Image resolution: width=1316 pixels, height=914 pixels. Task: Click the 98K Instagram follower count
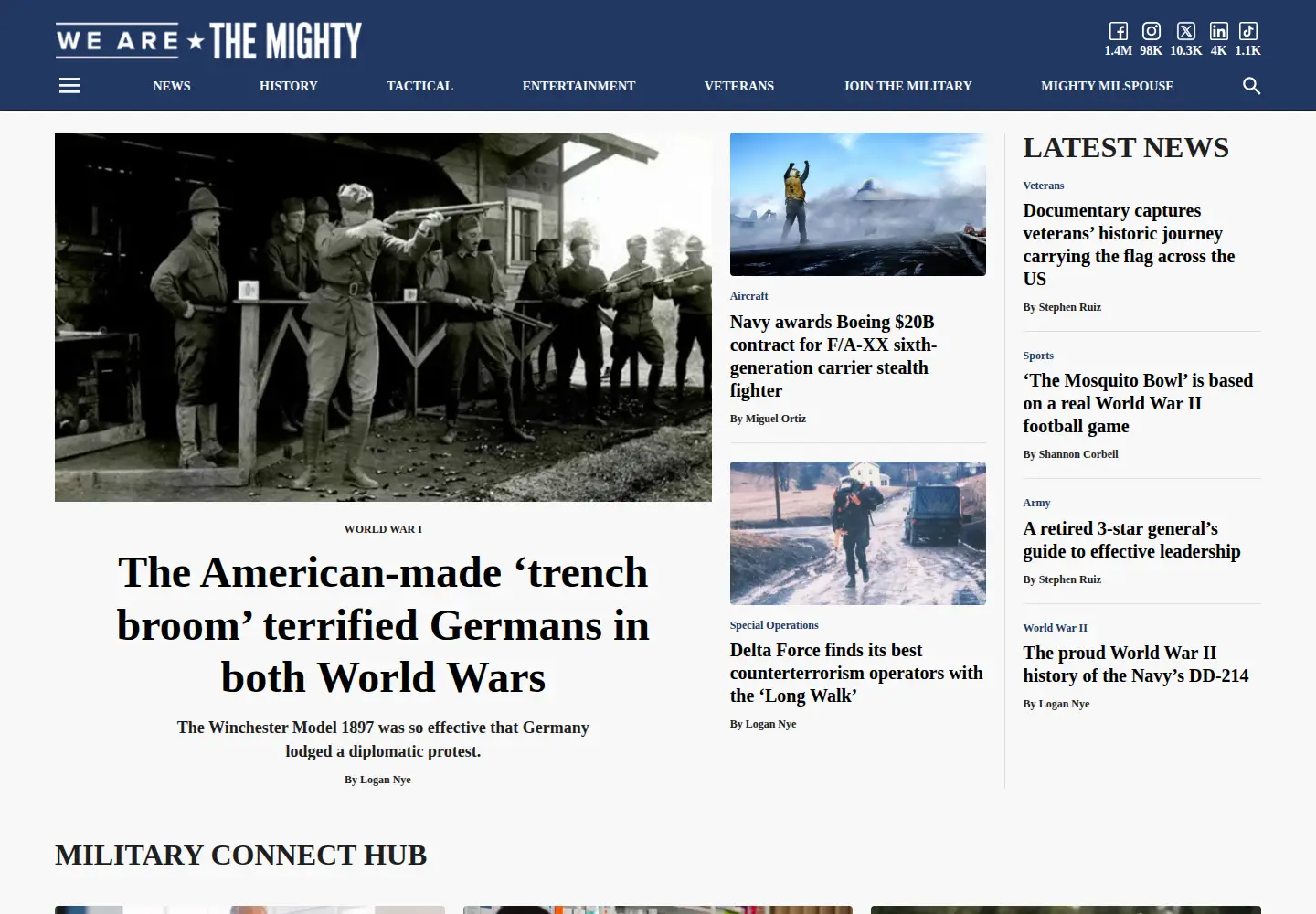coord(1151,51)
